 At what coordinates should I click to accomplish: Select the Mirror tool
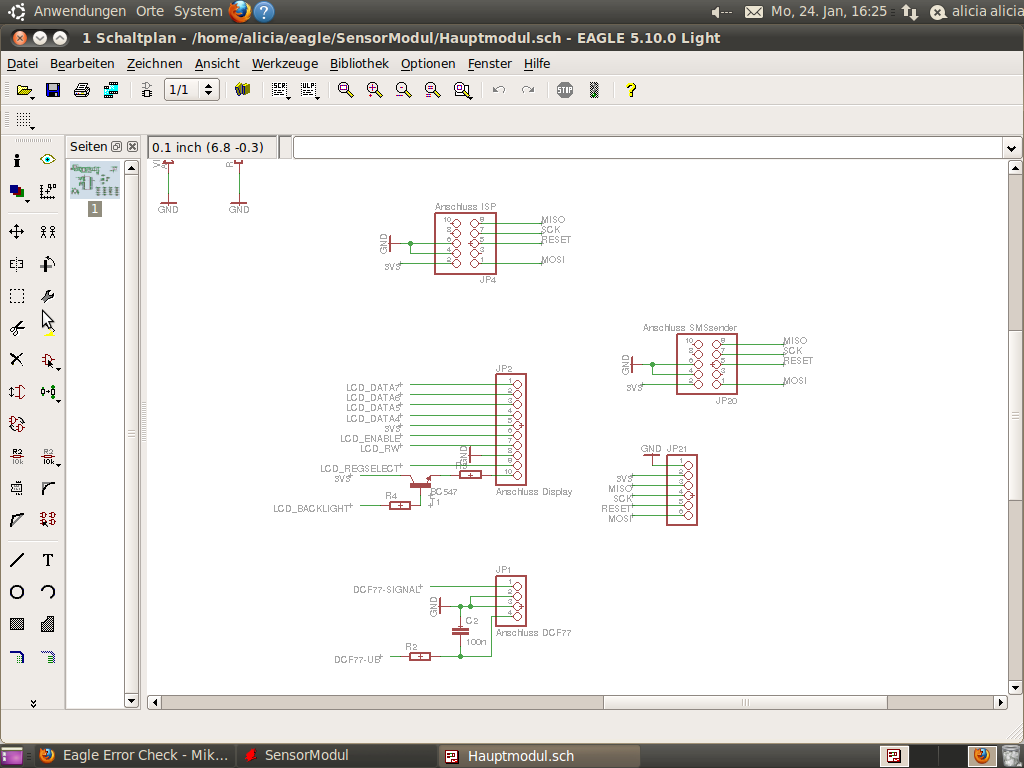17,264
